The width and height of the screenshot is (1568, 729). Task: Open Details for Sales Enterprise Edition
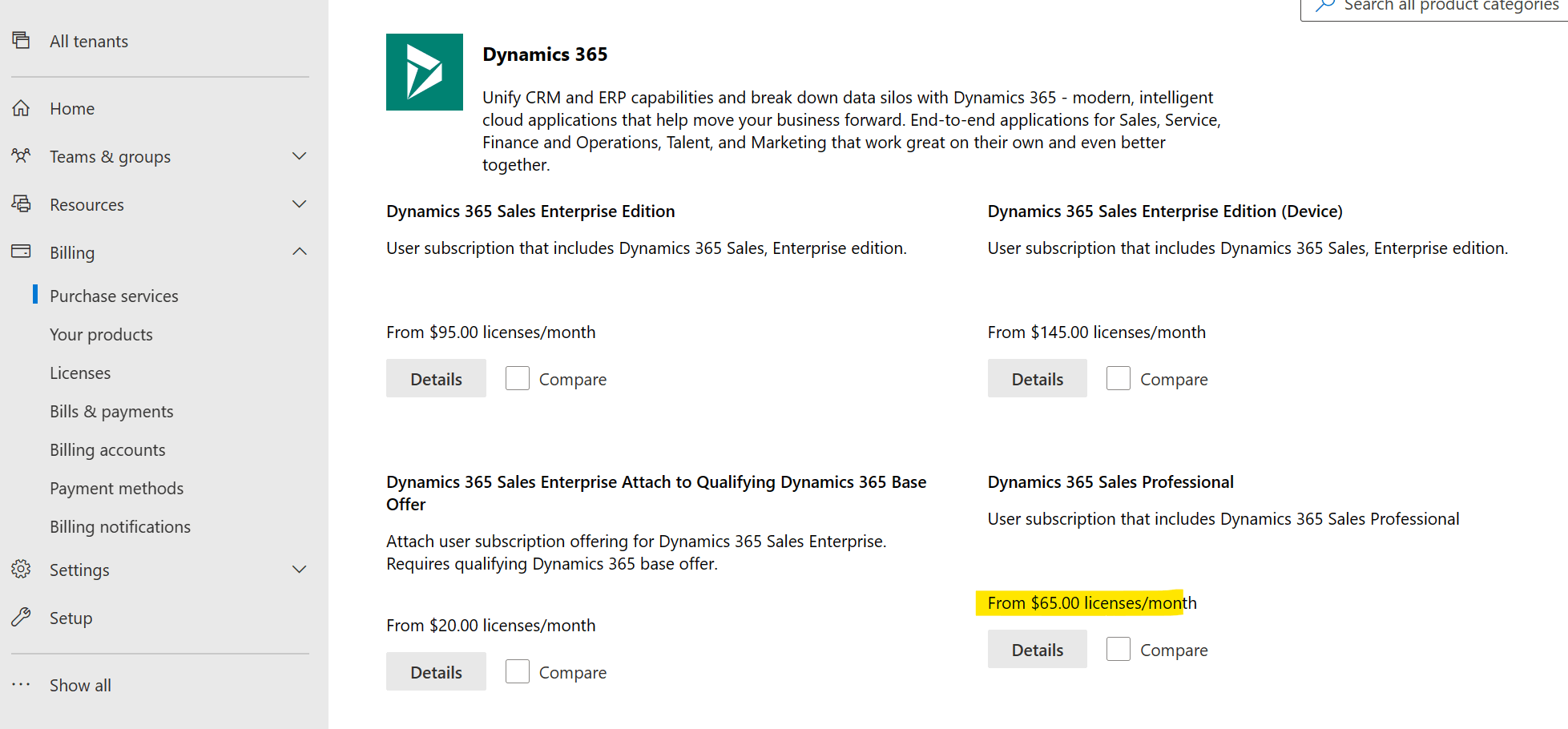[436, 378]
